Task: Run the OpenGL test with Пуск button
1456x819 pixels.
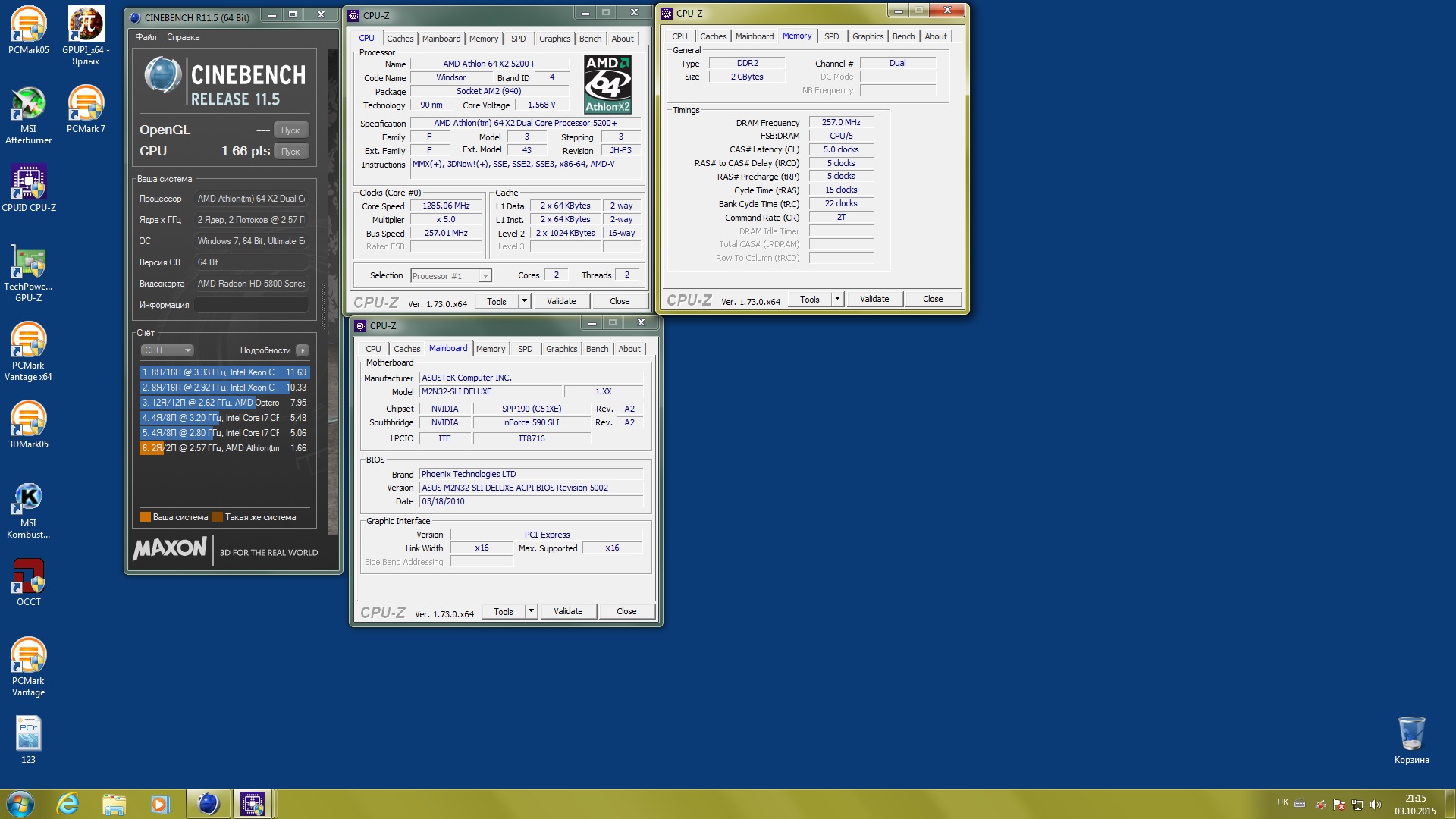Action: point(290,130)
